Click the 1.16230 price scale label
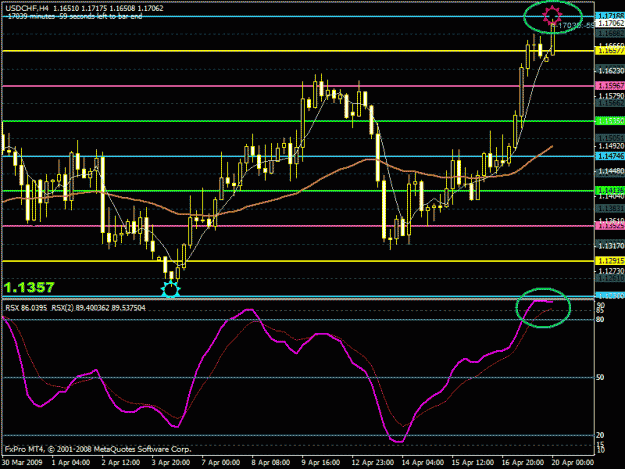625x469 pixels. (611, 71)
